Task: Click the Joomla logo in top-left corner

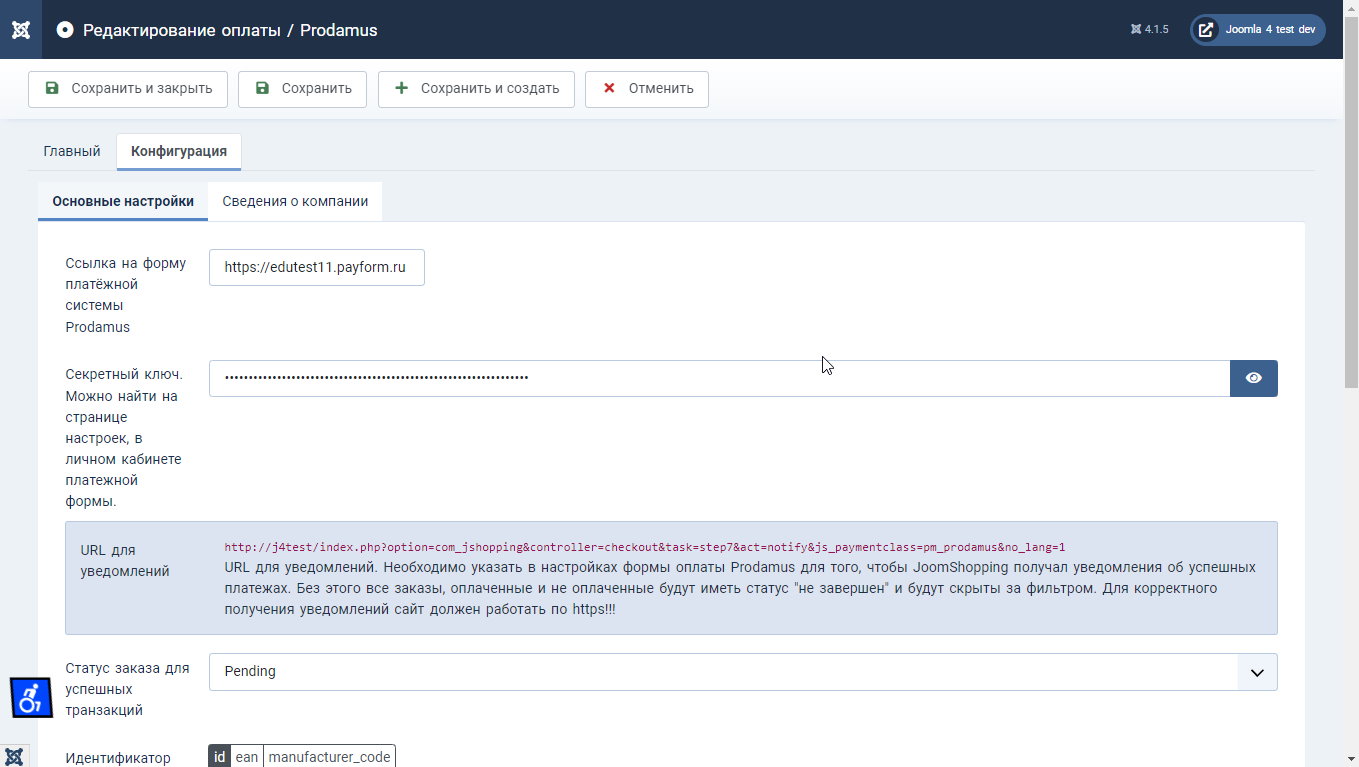Action: click(x=20, y=29)
